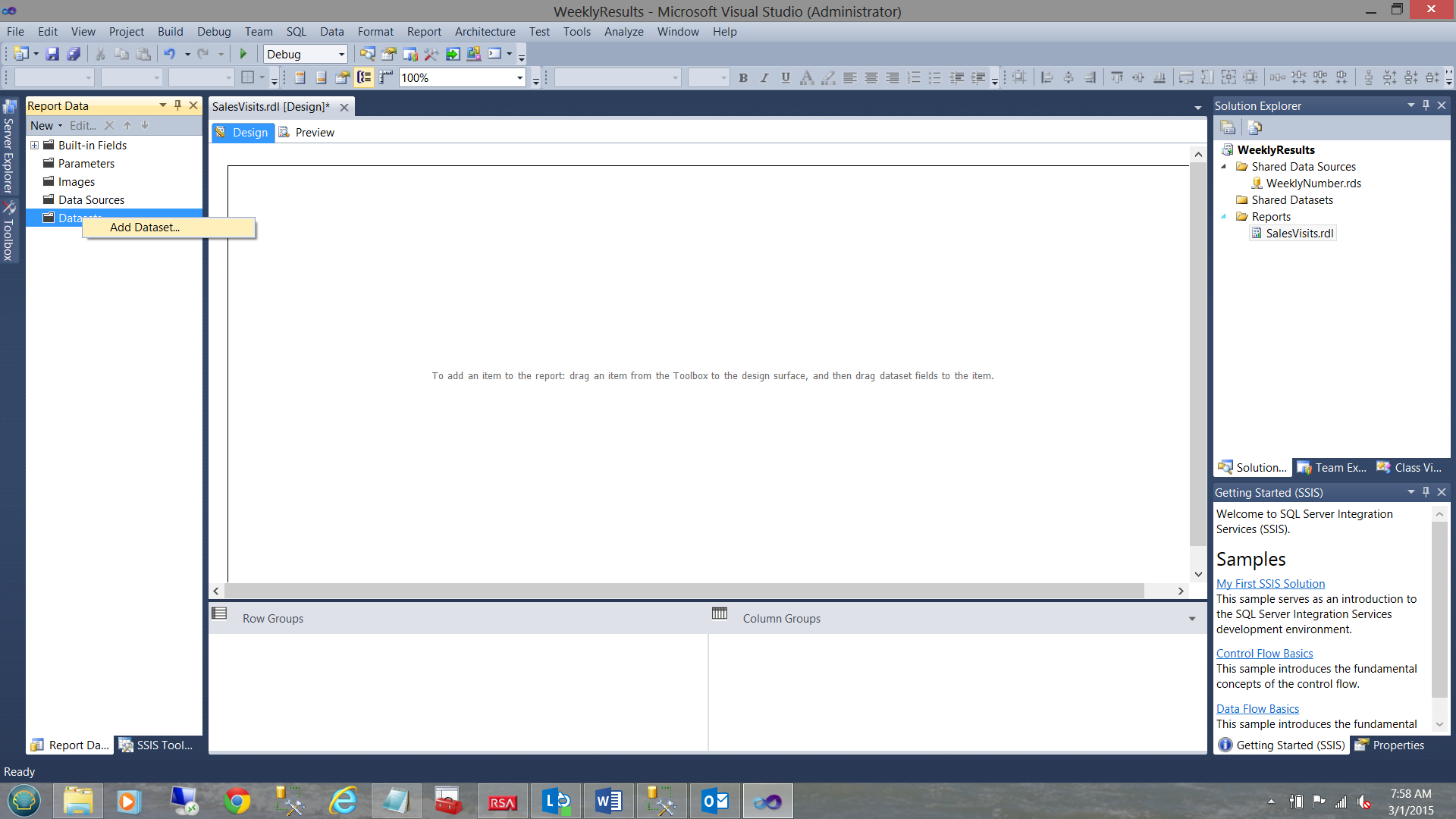Viewport: 1456px width, 819px height.
Task: Click the Save toolbar icon
Action: [52, 54]
